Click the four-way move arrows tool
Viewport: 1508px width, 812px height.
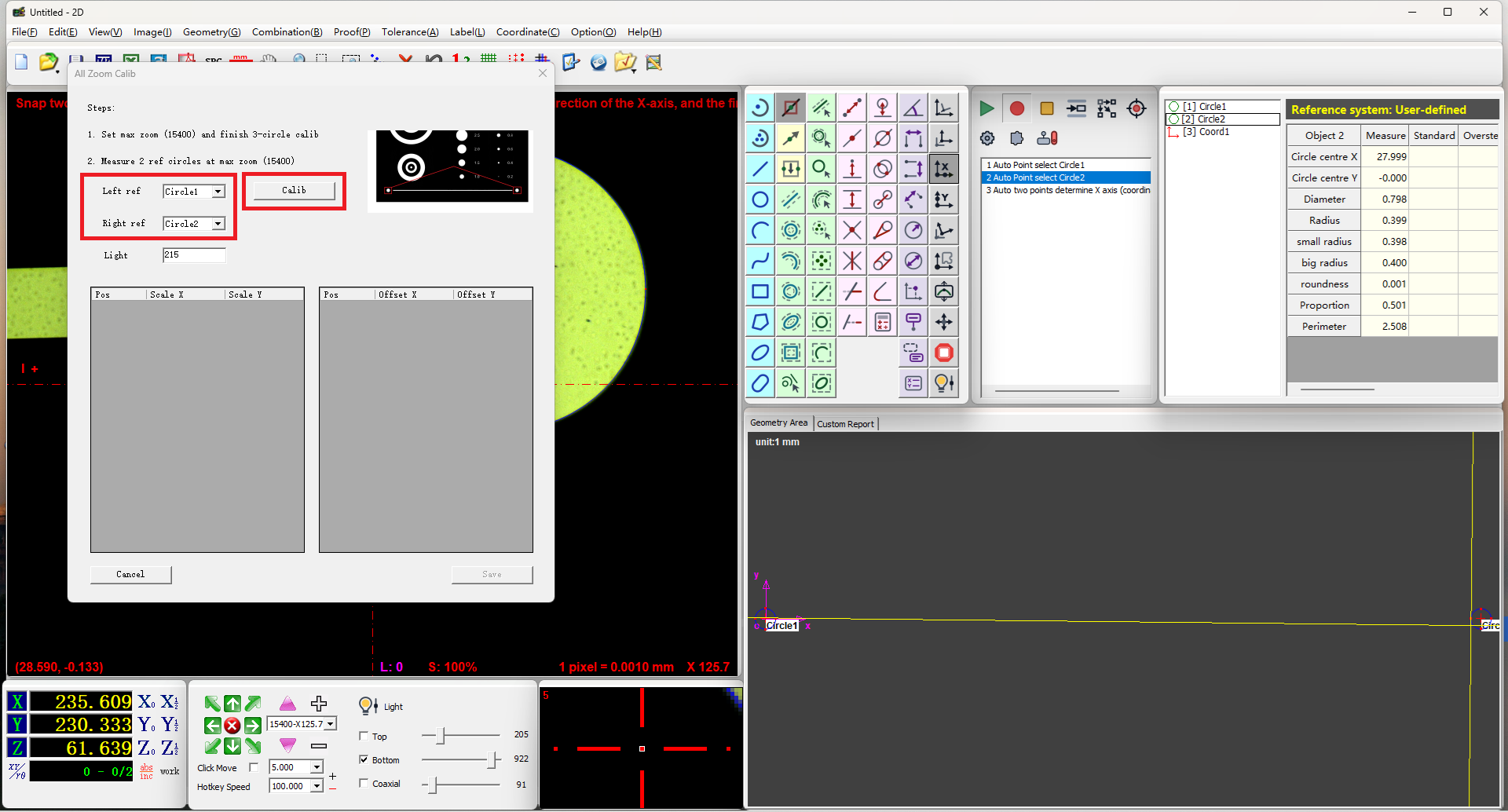pyautogui.click(x=944, y=322)
